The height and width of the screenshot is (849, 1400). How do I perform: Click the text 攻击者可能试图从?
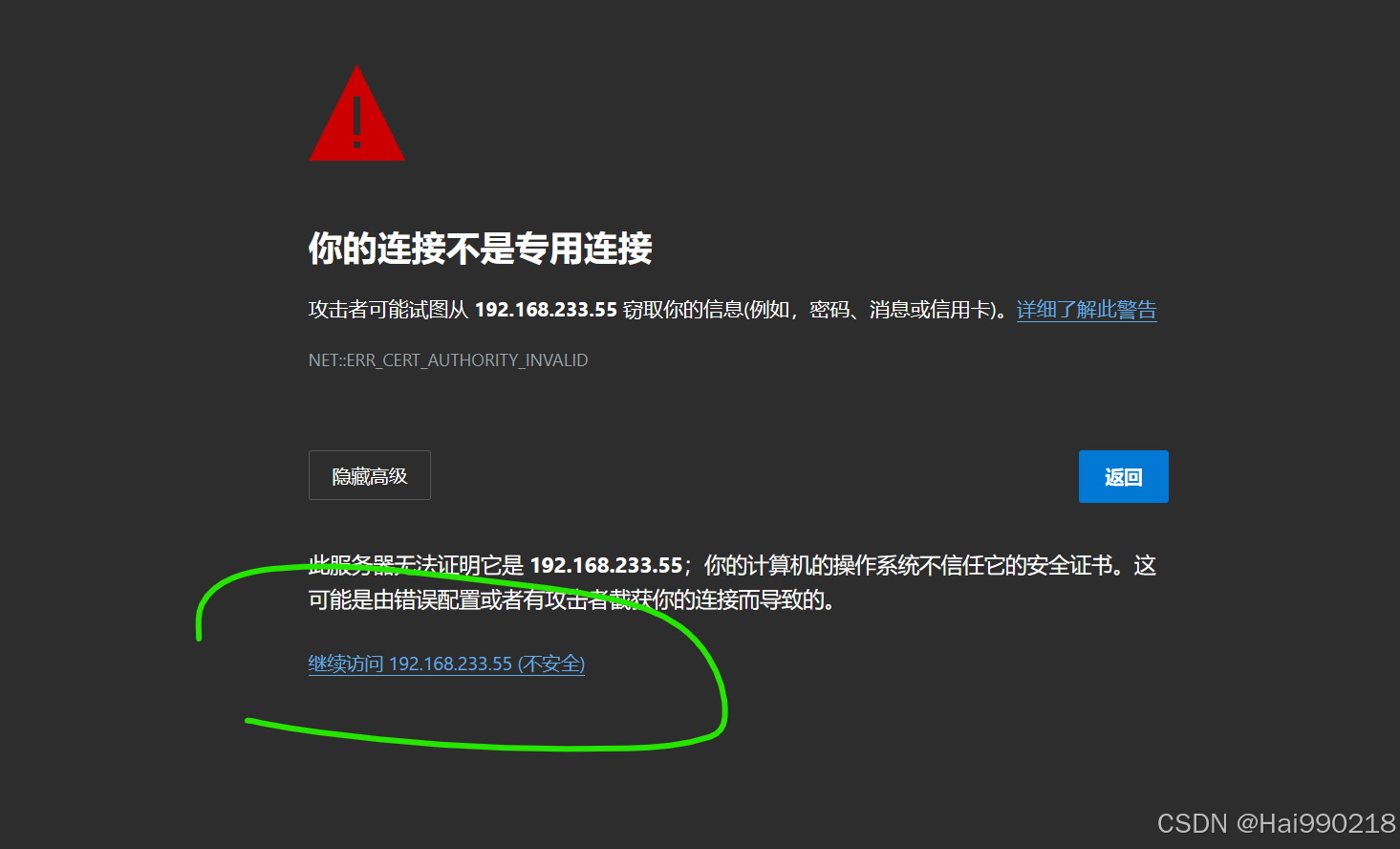click(388, 310)
